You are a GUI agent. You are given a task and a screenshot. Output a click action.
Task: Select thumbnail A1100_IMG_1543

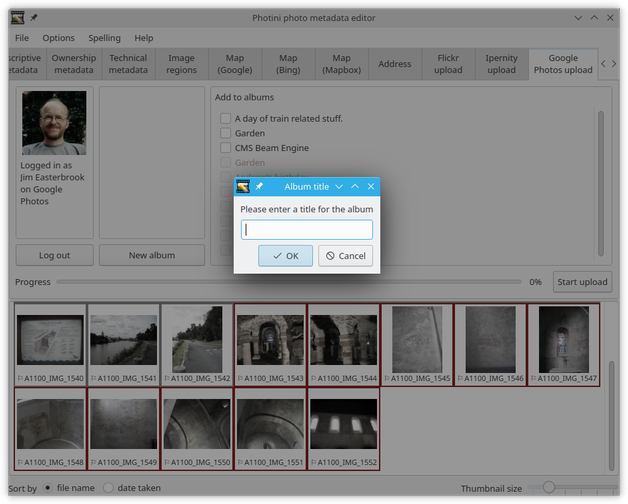point(270,345)
